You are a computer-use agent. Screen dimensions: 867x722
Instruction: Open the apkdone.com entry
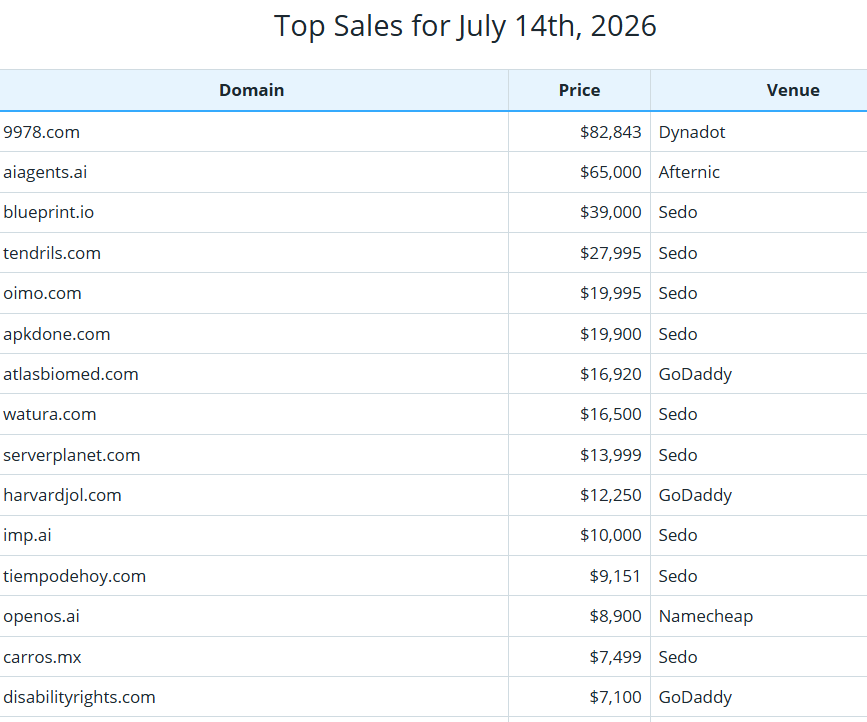pyautogui.click(x=56, y=334)
